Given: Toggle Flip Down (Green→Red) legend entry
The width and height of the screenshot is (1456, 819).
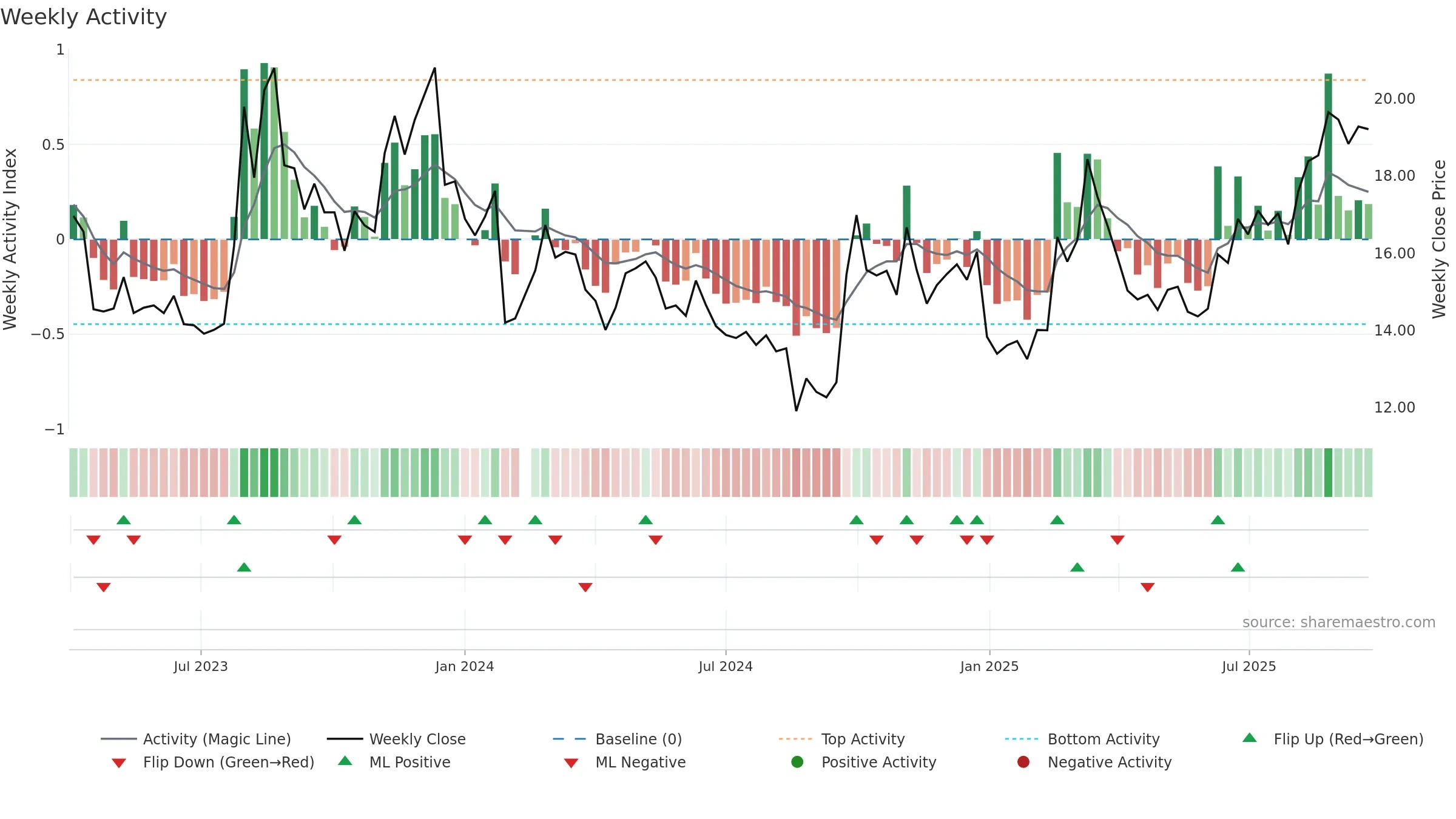Looking at the screenshot, I should tap(213, 762).
